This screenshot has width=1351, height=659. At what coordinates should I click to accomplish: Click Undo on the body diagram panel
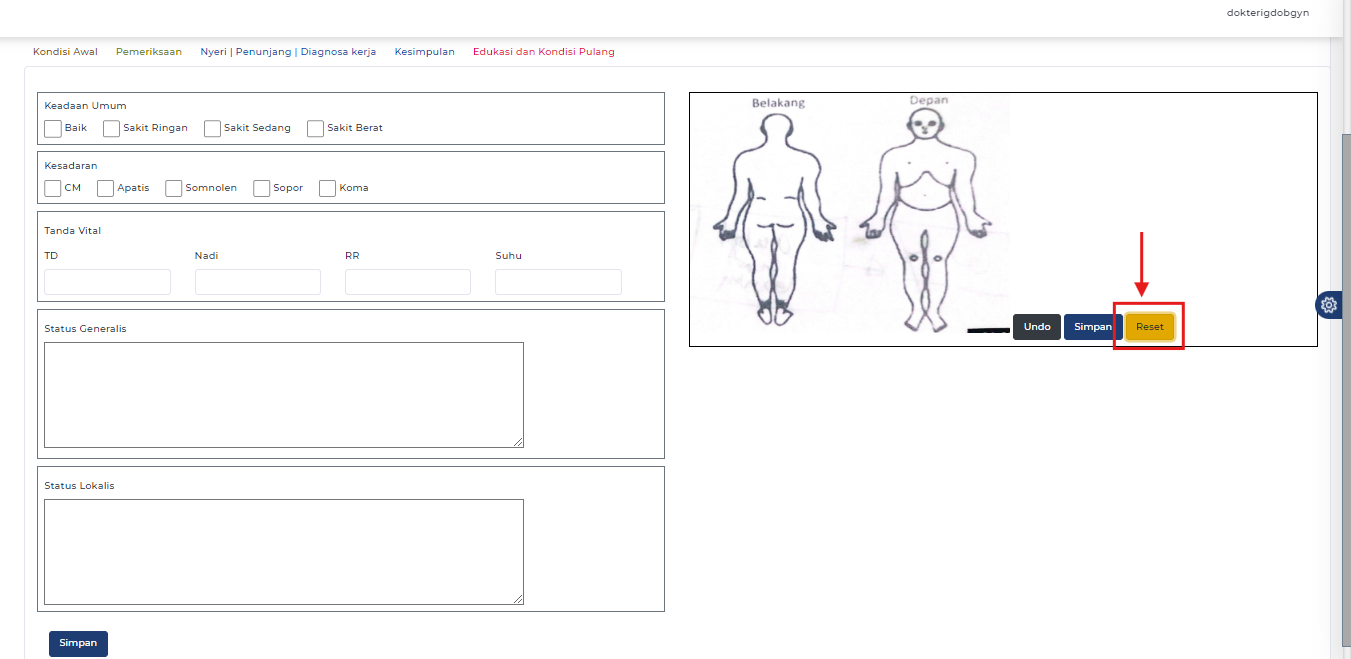click(x=1036, y=326)
